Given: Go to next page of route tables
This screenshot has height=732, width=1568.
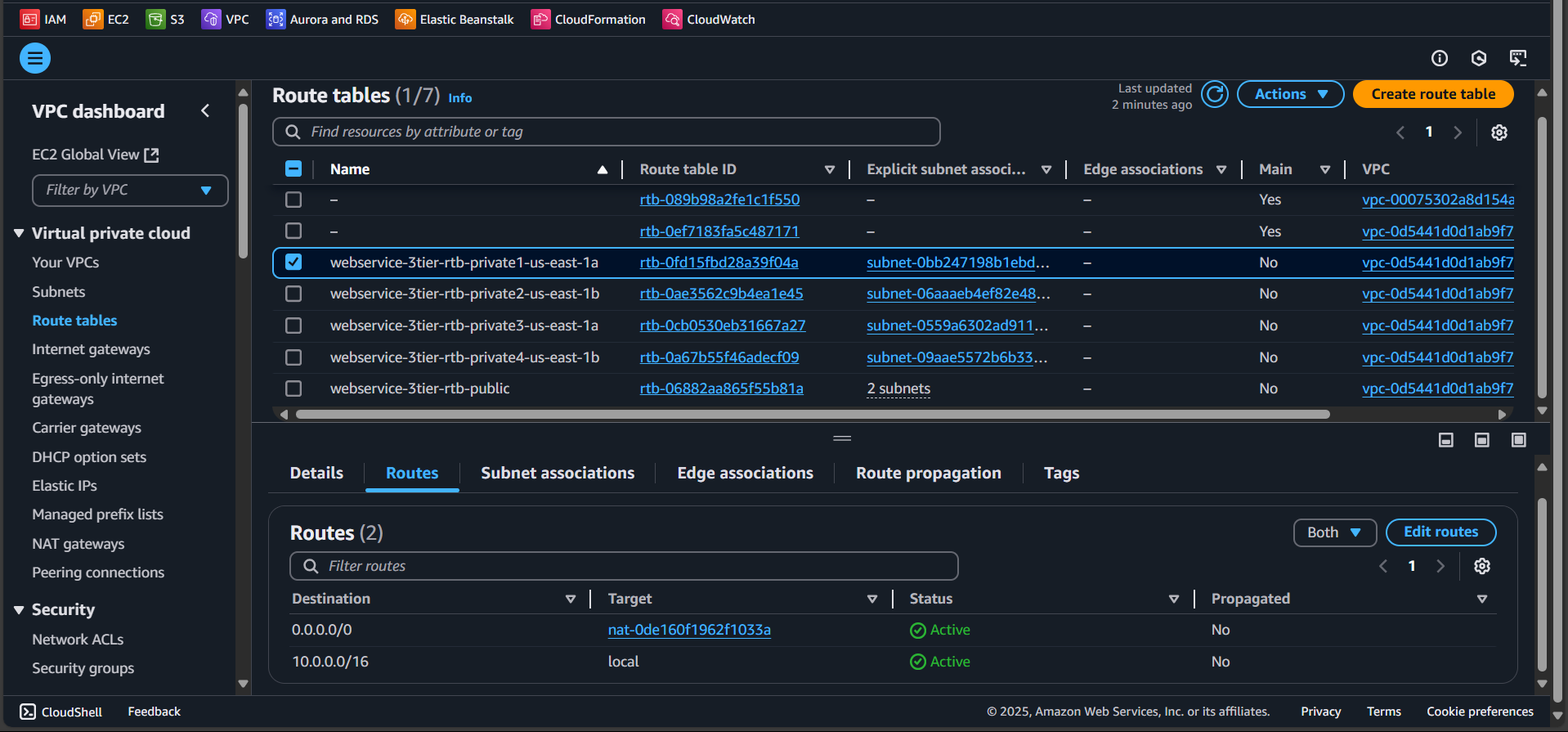Looking at the screenshot, I should click(x=1458, y=132).
